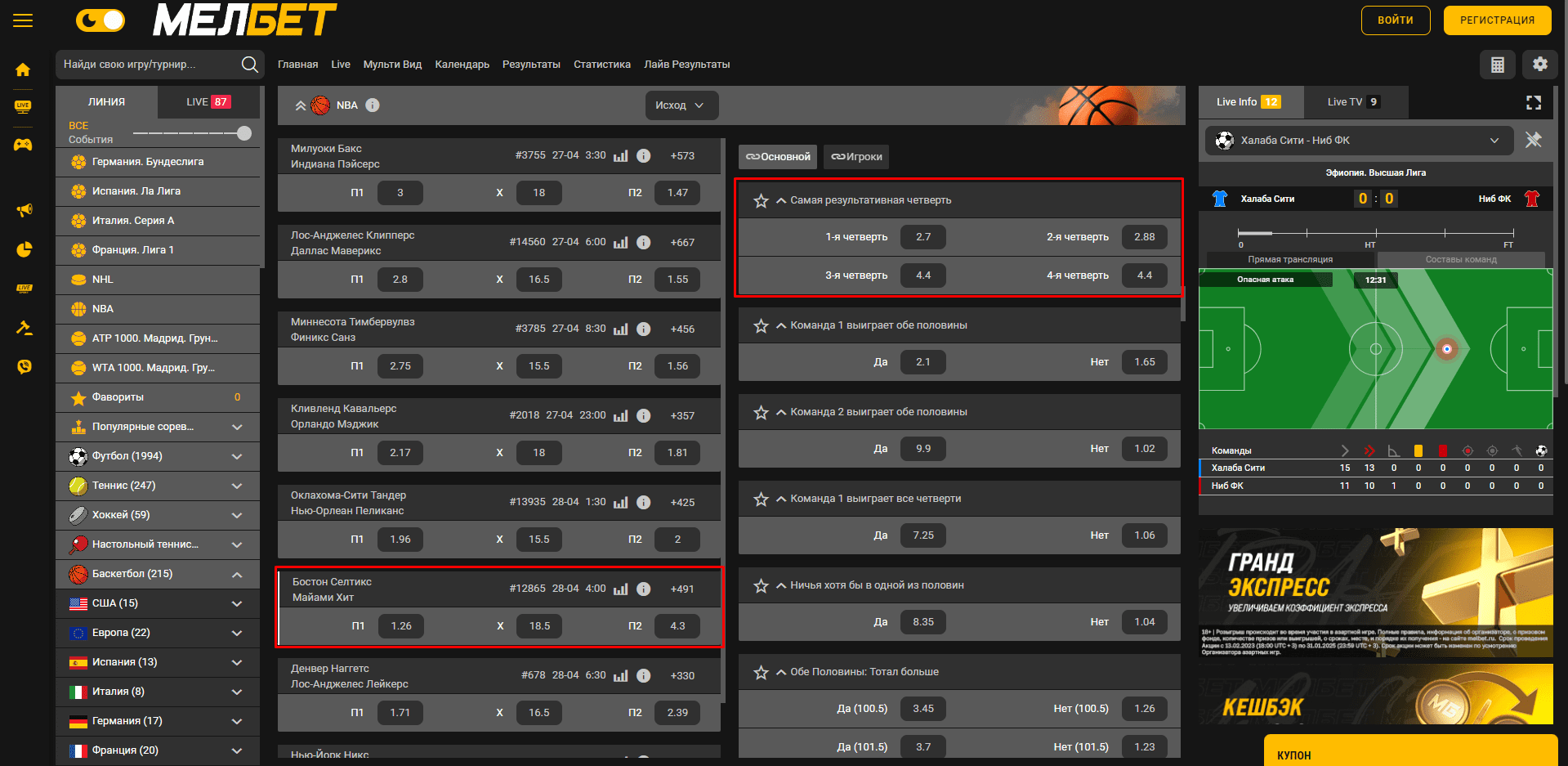The width and height of the screenshot is (1568, 766).
Task: Open the info icon next to NBA title
Action: [x=373, y=105]
